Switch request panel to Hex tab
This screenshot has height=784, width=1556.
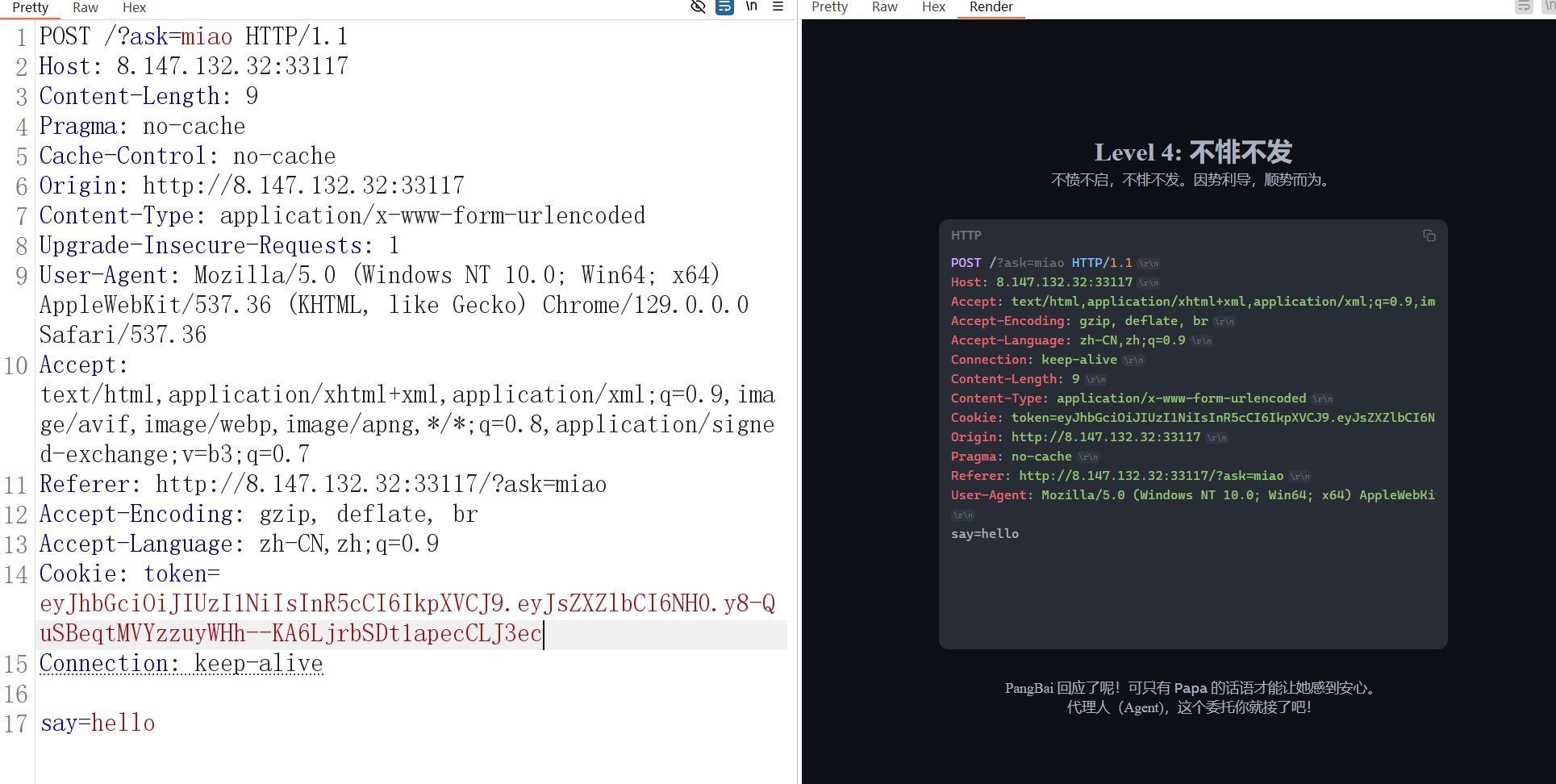[134, 7]
